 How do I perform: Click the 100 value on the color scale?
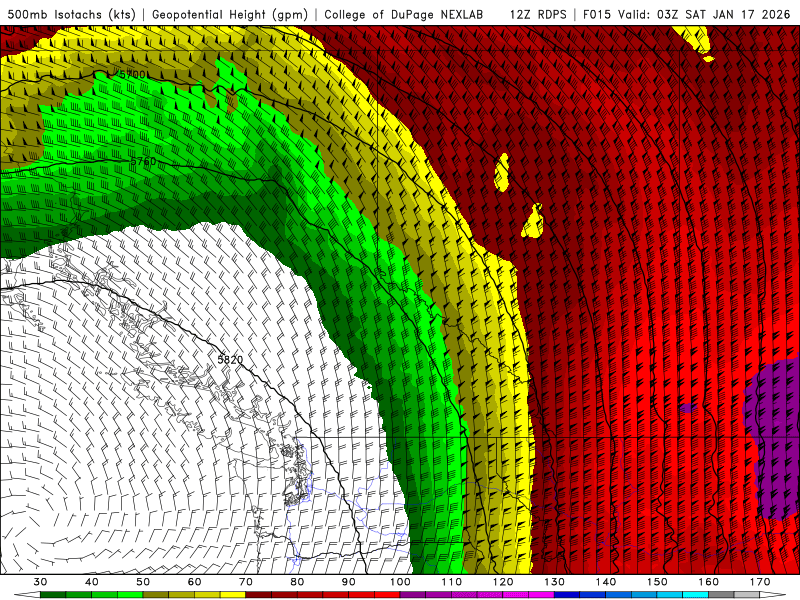point(401,582)
